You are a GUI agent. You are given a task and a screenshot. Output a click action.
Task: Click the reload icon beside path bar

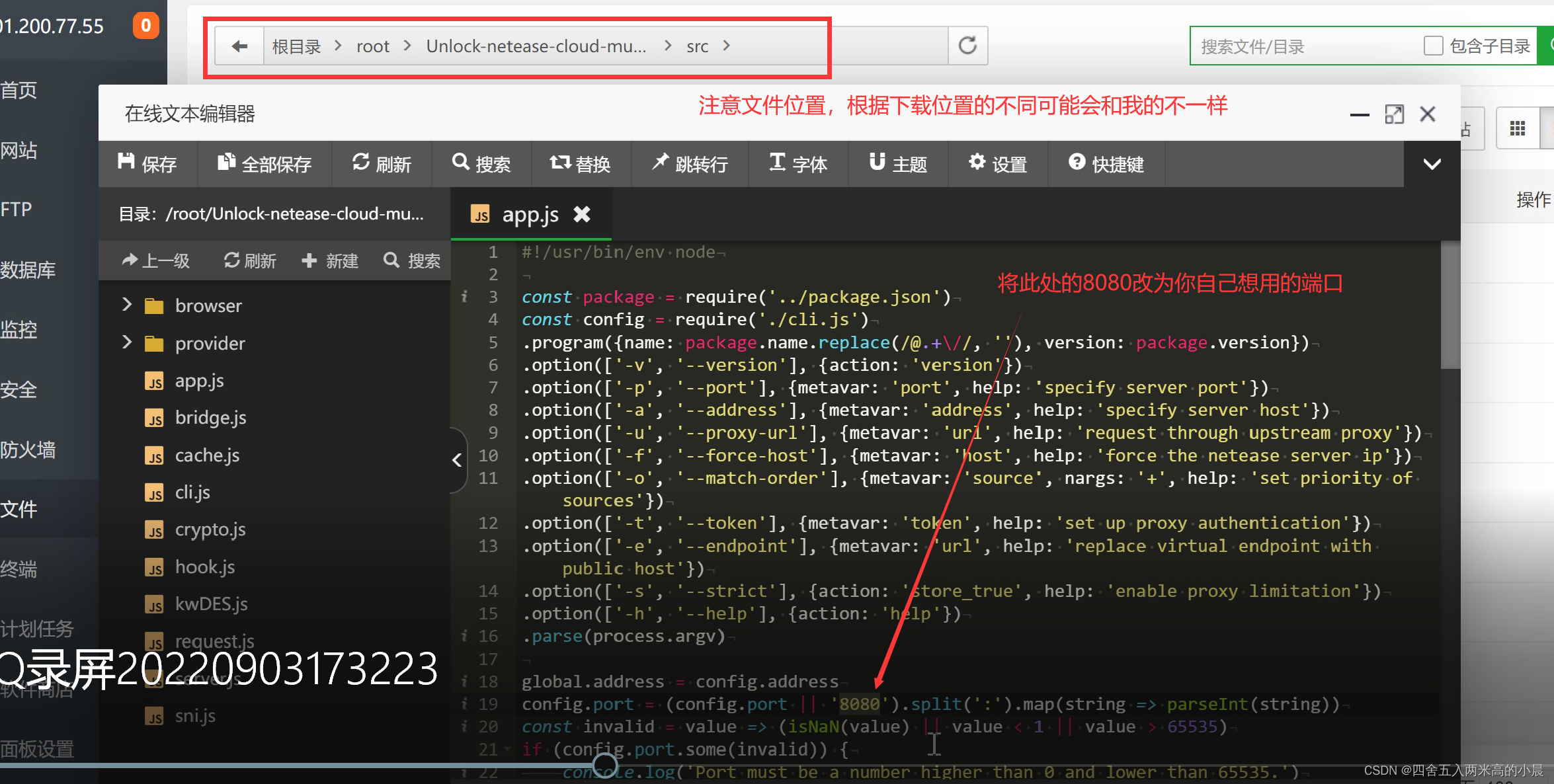tap(968, 46)
